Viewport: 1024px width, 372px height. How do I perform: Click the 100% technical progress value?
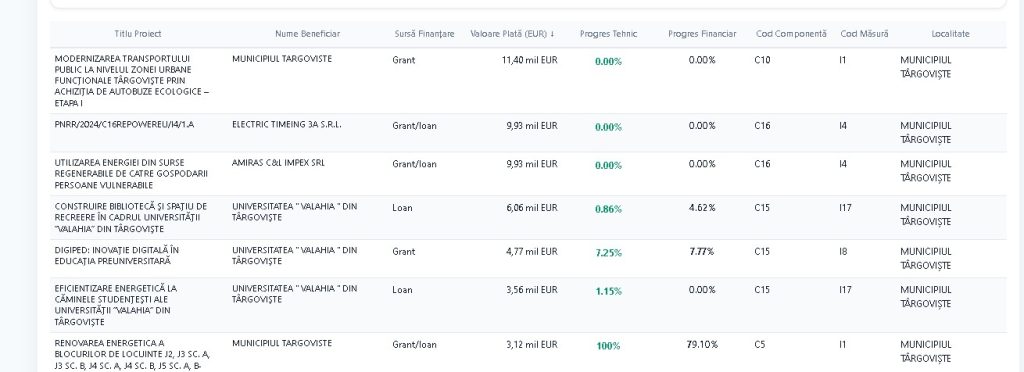click(x=609, y=346)
